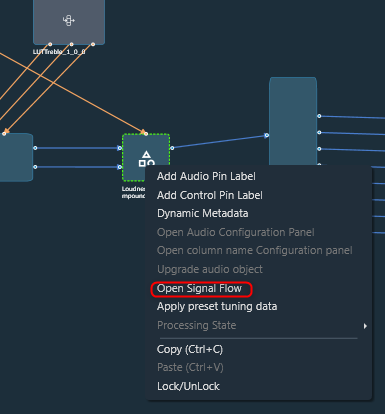Click the top output pin of the tall right block
Viewport: 385px width, 414px height.
point(319,116)
